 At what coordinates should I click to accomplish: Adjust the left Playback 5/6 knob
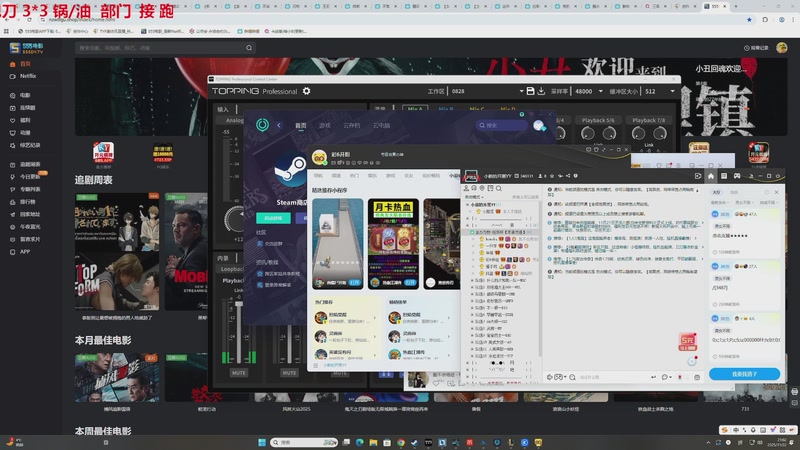click(x=588, y=134)
